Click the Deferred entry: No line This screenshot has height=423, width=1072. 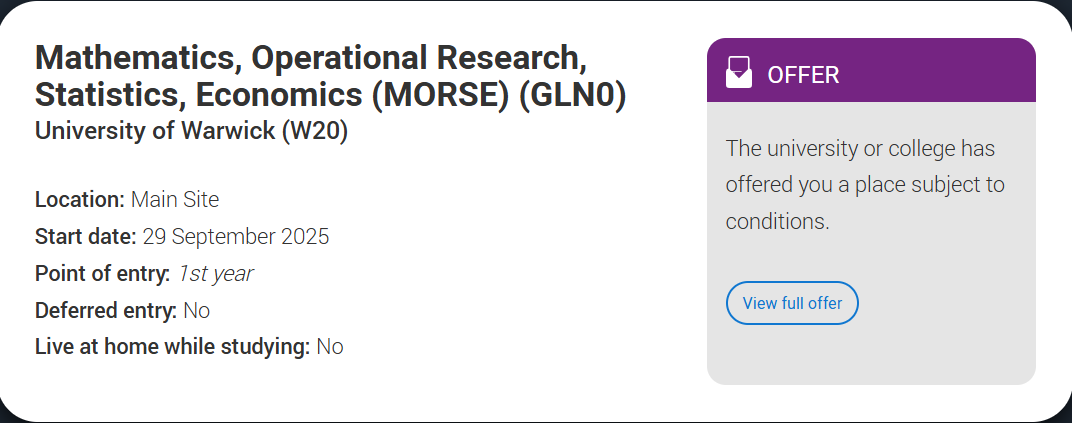point(122,311)
